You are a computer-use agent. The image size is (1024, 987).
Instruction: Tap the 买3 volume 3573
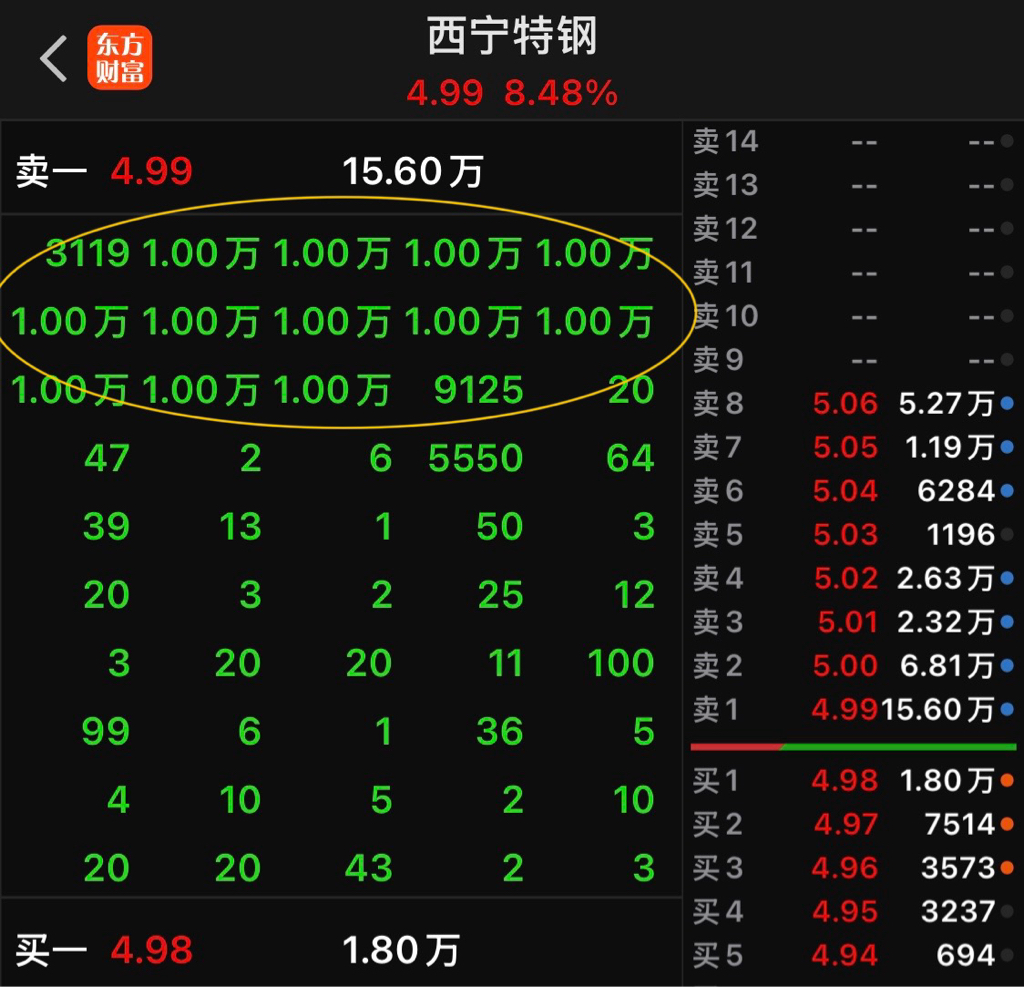click(x=957, y=867)
